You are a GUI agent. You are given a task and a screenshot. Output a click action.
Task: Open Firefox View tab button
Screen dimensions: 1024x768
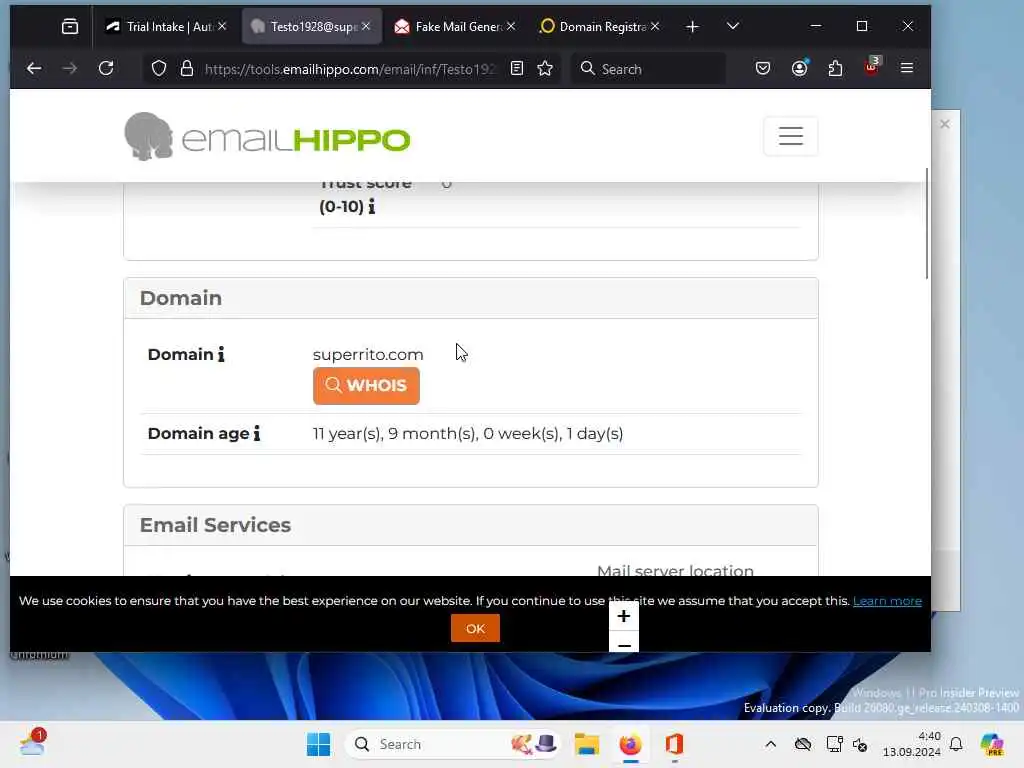70,27
